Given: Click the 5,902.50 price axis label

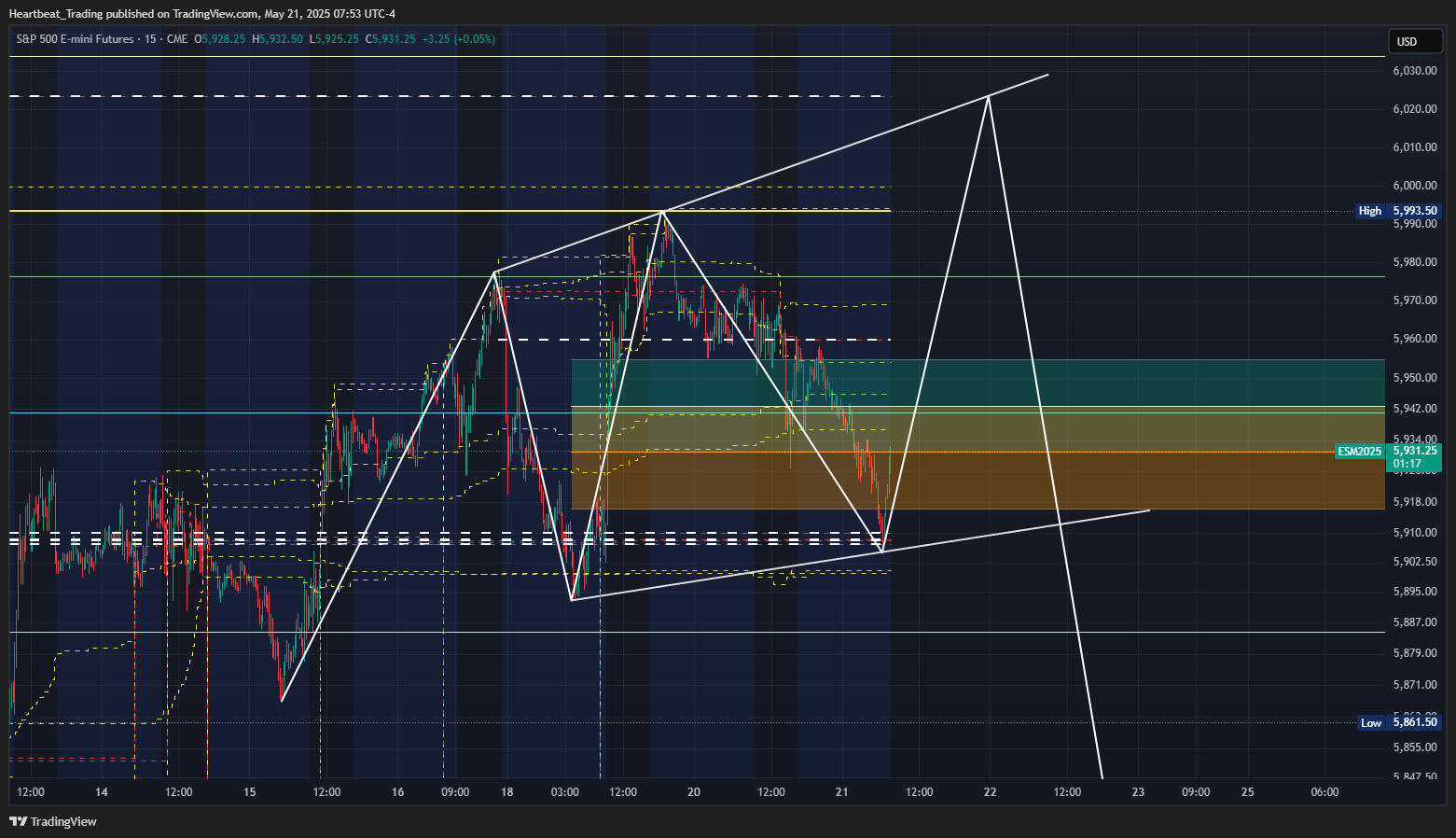Looking at the screenshot, I should [1414, 562].
